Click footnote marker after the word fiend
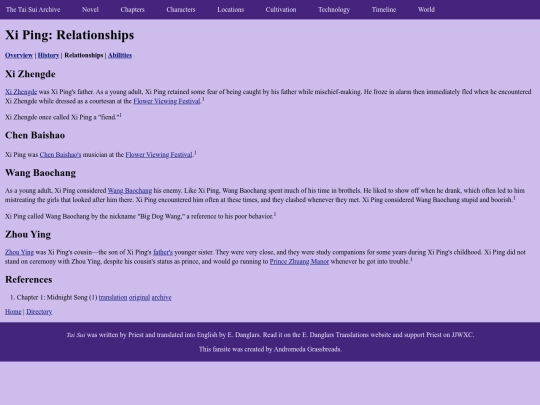The height and width of the screenshot is (405, 540). pyautogui.click(x=120, y=115)
